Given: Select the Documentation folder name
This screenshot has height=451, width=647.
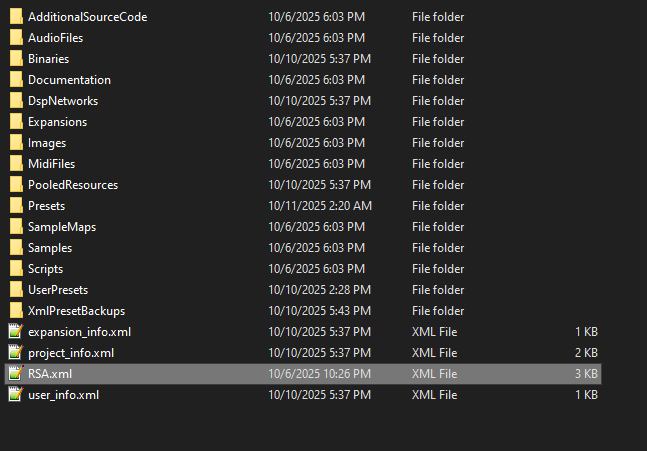Looking at the screenshot, I should tap(69, 80).
